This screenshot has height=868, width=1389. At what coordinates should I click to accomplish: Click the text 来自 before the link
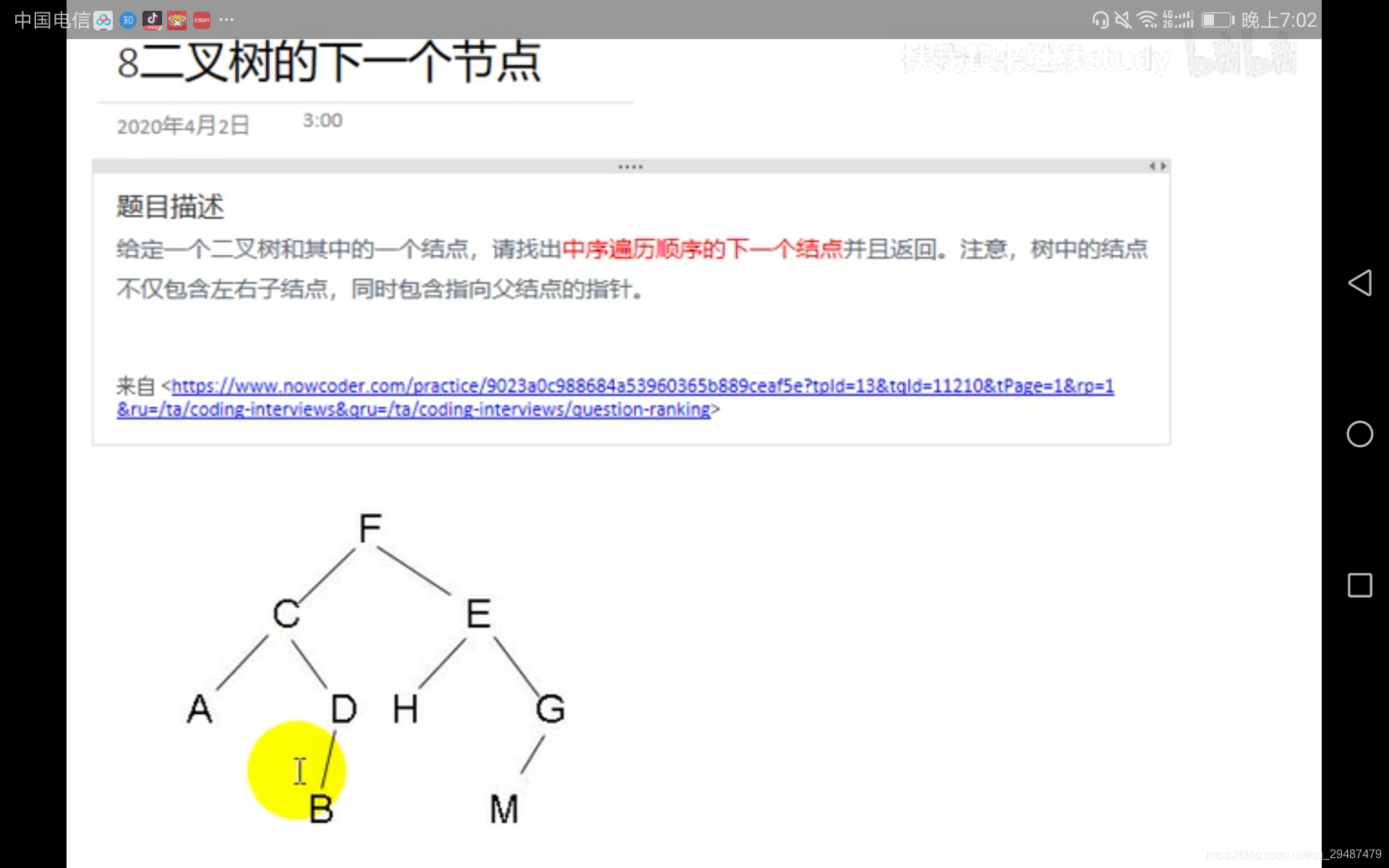pyautogui.click(x=136, y=386)
